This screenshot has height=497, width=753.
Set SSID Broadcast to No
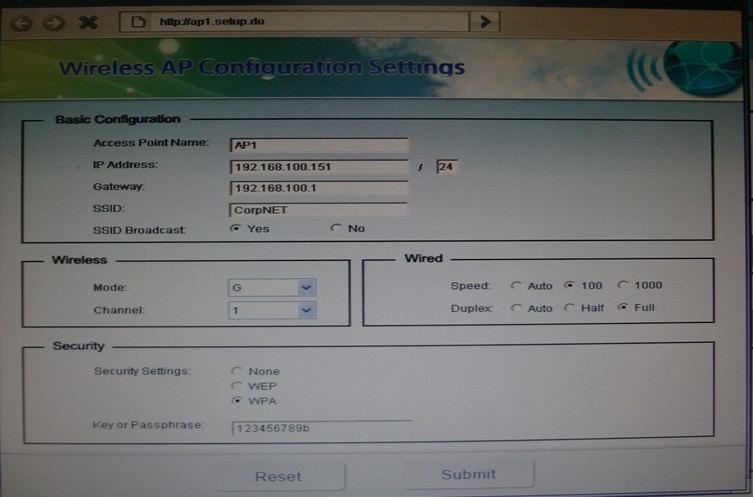point(336,228)
